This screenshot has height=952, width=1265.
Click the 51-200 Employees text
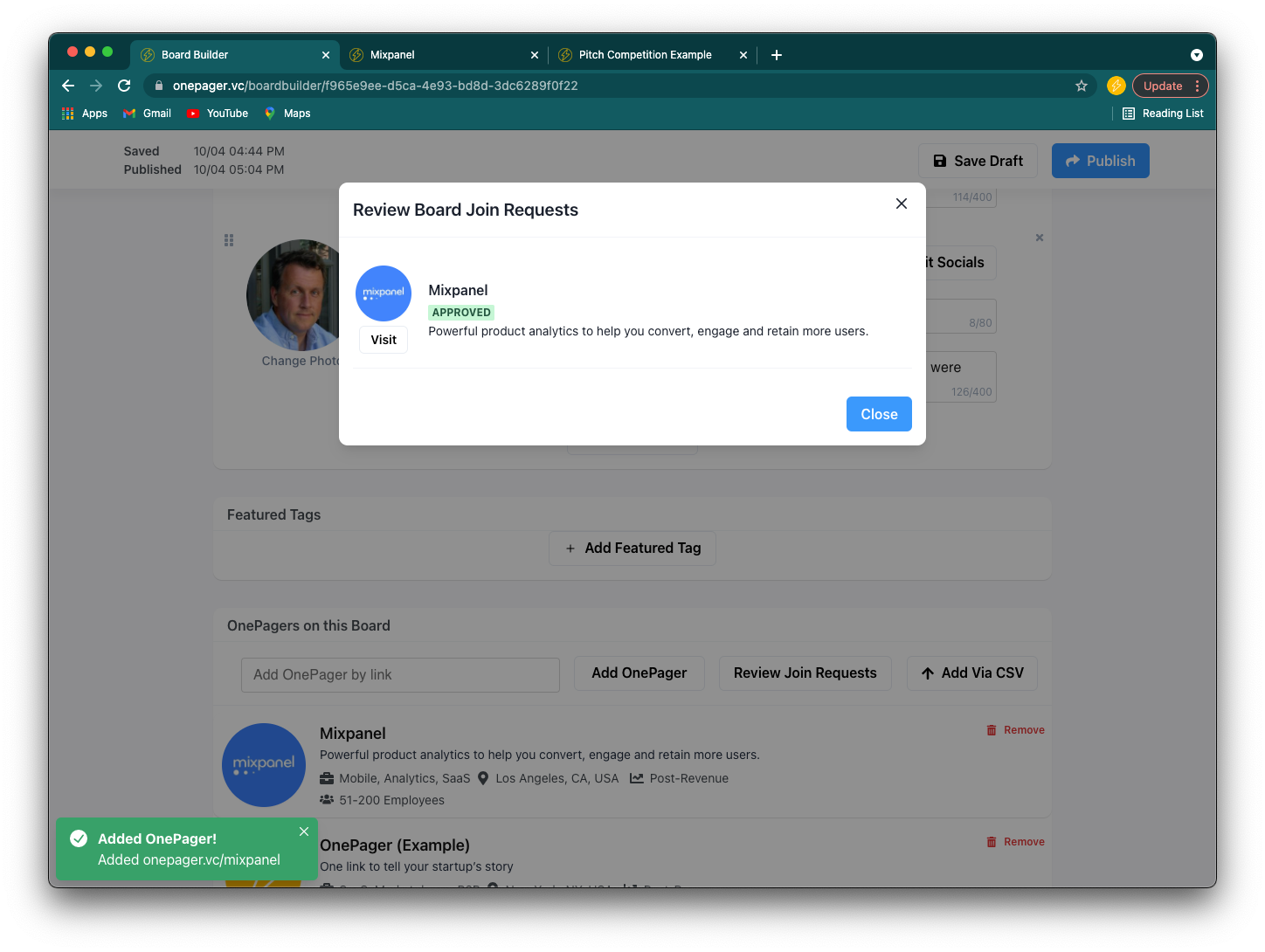391,800
